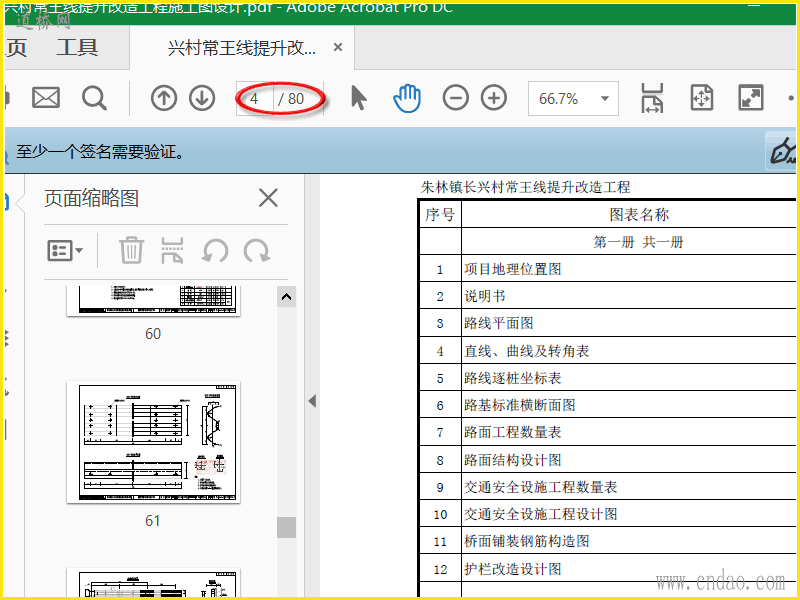Activate the hand pan tool
The image size is (800, 600).
[x=407, y=98]
